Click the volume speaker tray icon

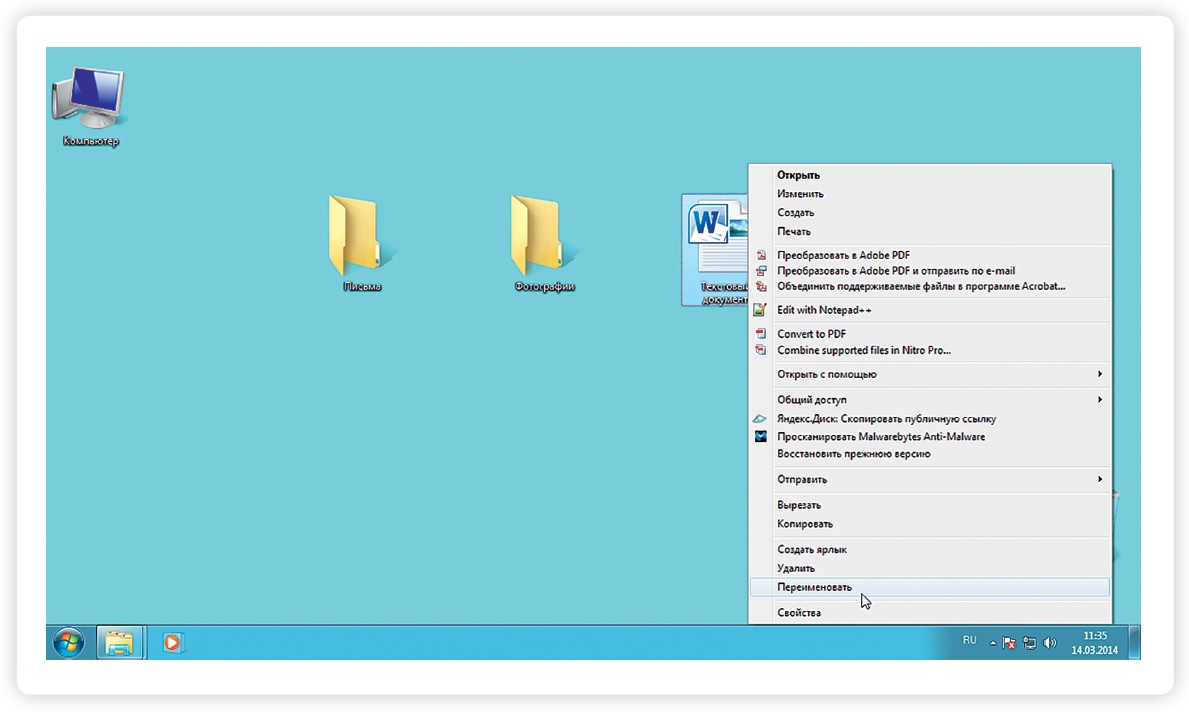(1049, 643)
